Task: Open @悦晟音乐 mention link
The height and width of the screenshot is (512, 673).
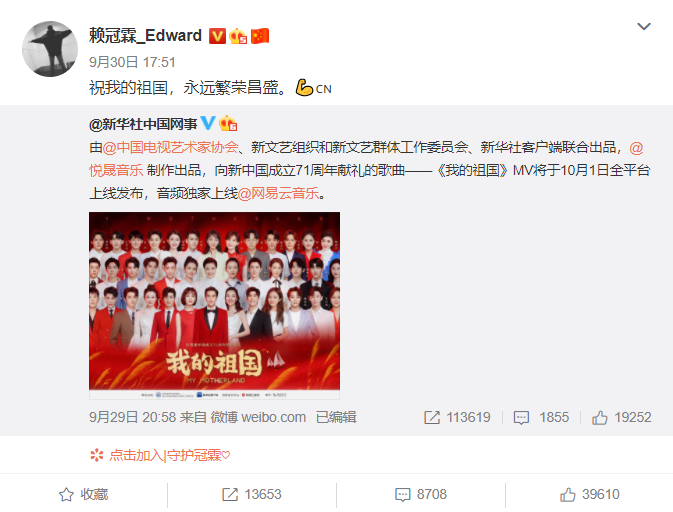Action: pyautogui.click(x=116, y=170)
